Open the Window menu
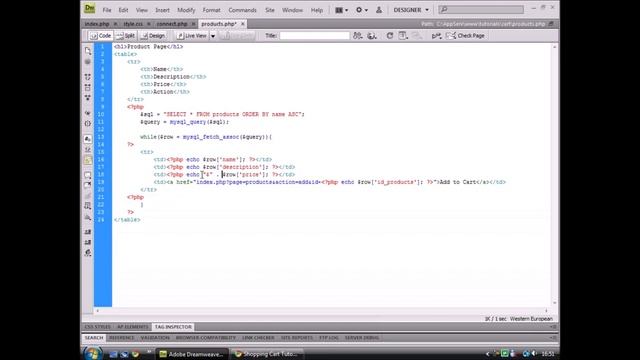 [292, 10]
